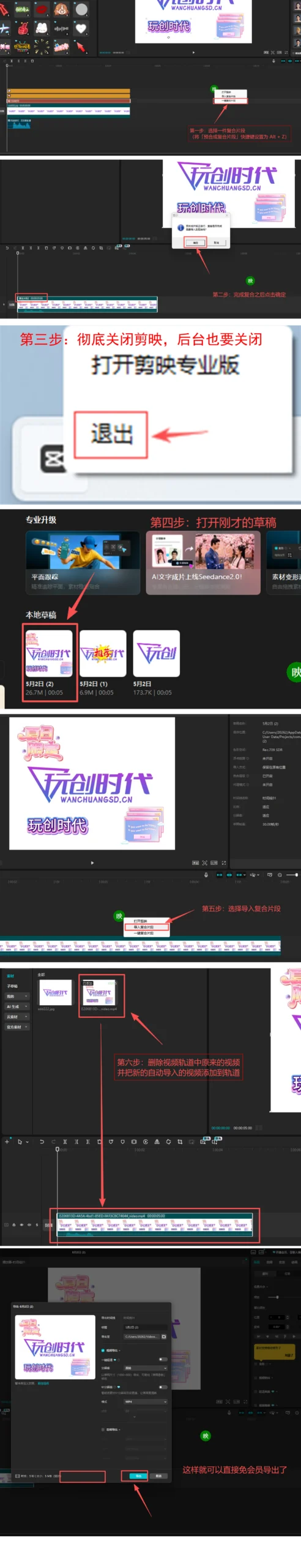Select the red lips sticker
301x1568 pixels.
tap(42, 10)
